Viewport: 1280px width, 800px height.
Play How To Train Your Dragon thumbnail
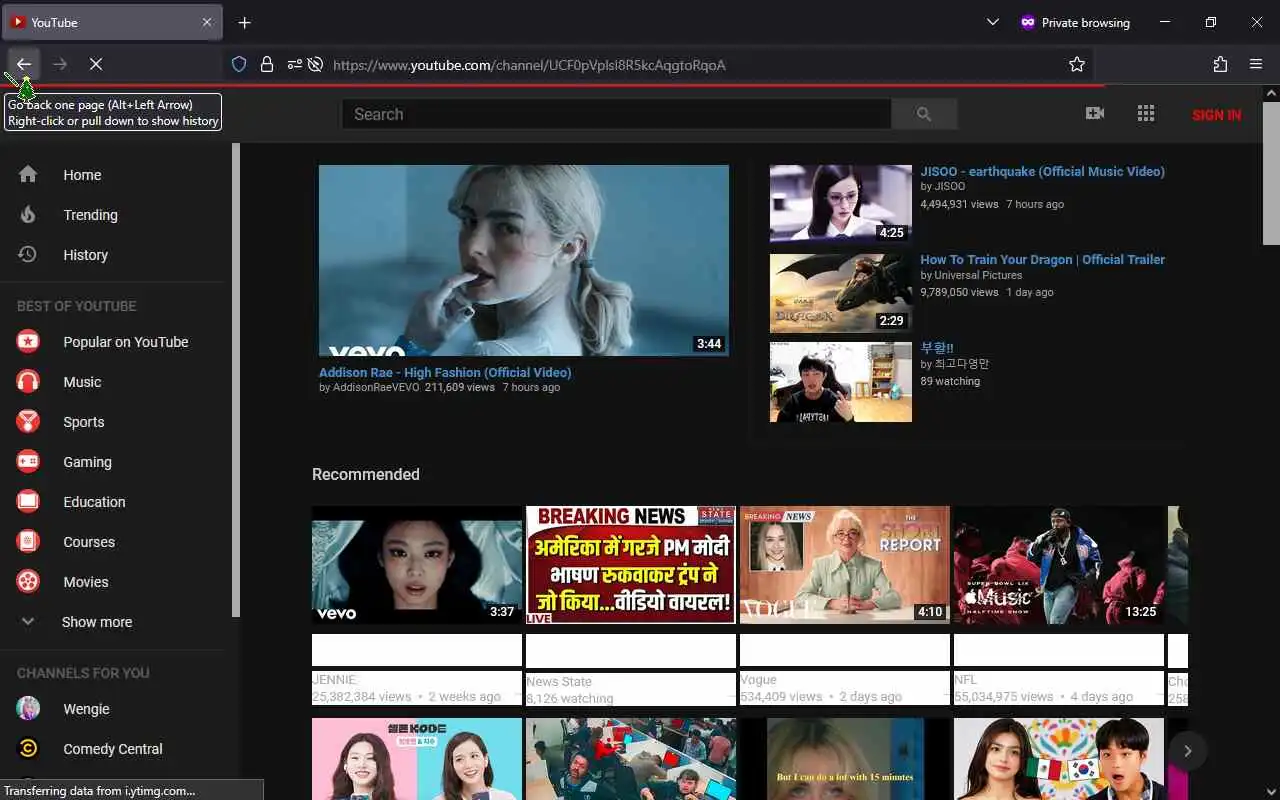pos(841,292)
